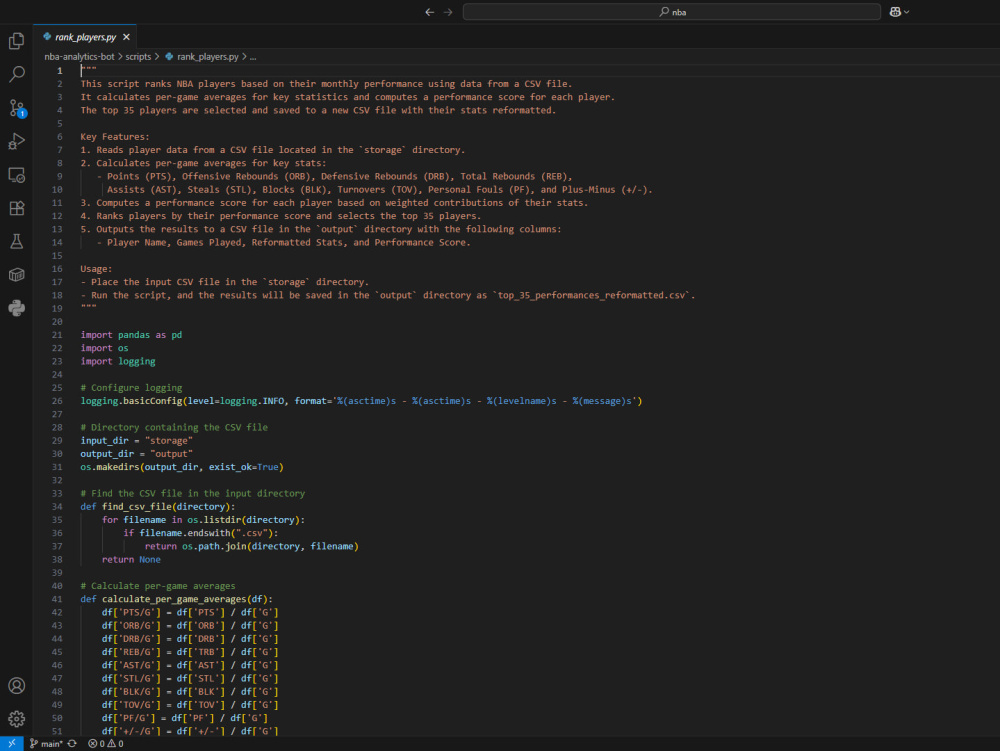Click the remote window status icon
Screen dimensions: 1000x751
pyautogui.click(x=11, y=743)
